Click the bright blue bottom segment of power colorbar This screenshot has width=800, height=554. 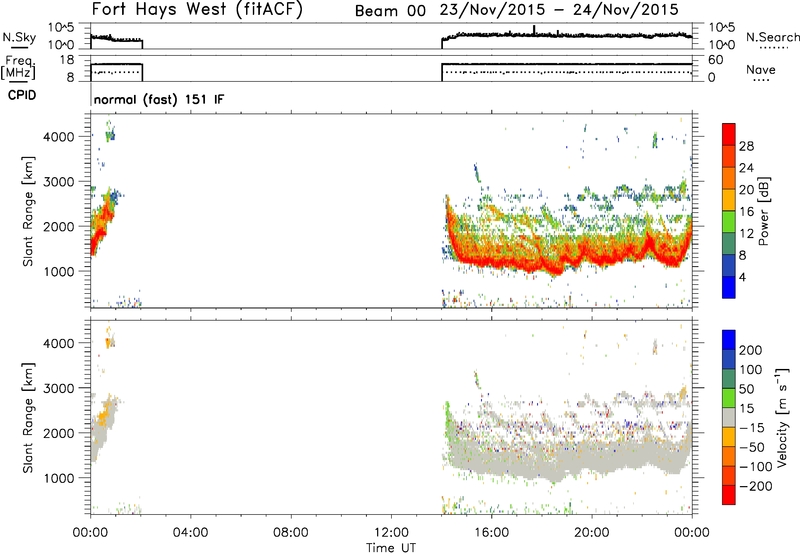(729, 287)
